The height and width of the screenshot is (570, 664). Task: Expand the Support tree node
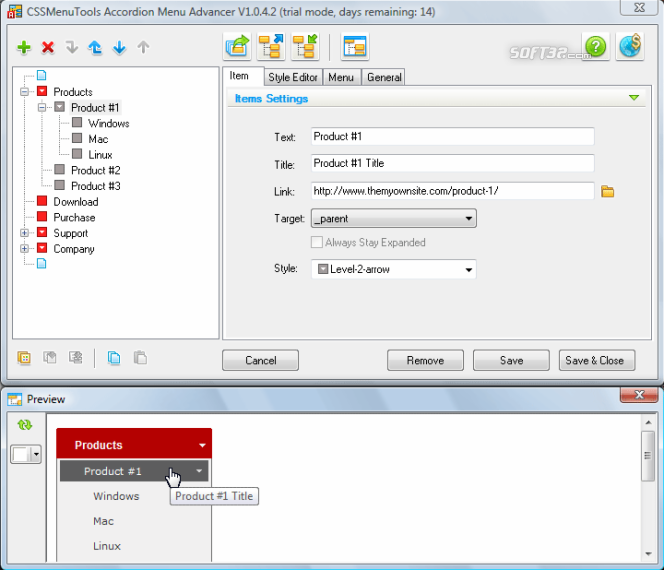click(25, 233)
